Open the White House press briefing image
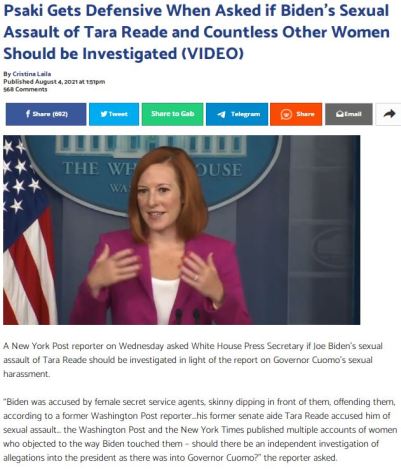The width and height of the screenshot is (401, 469). tap(181, 230)
